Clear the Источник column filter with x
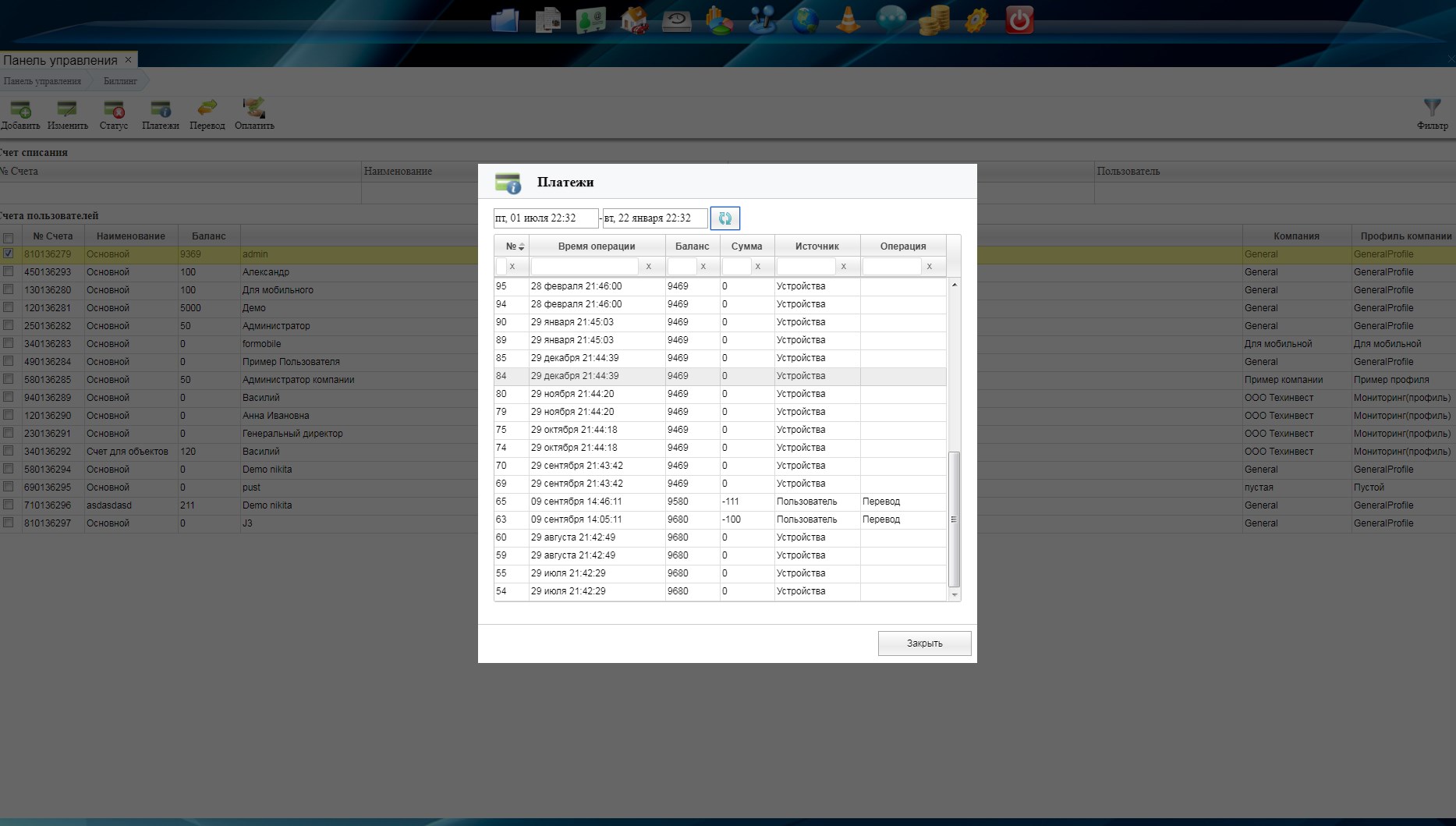The height and width of the screenshot is (826, 1456). [843, 267]
